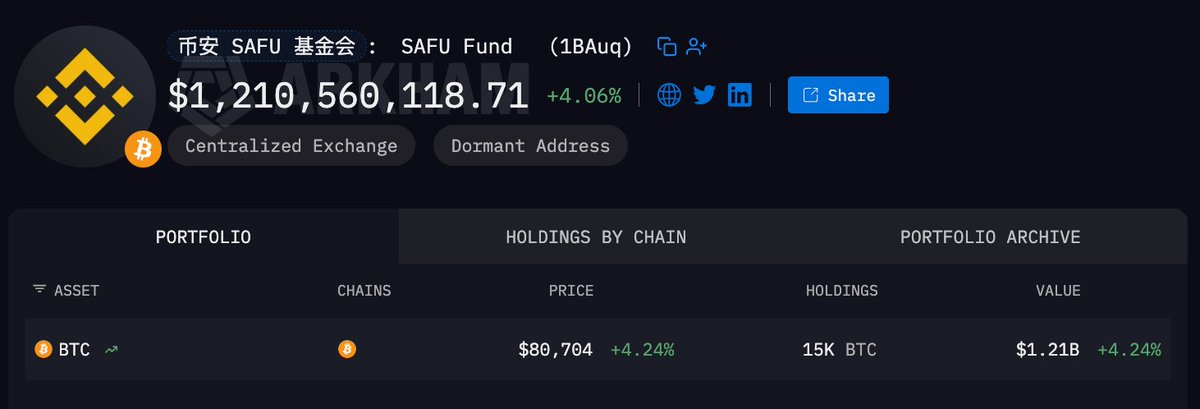
Task: Open the globe website icon
Action: pos(669,95)
